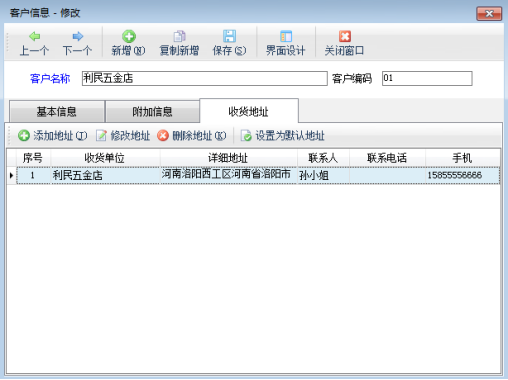Click 修改地址 edit address button
The image size is (508, 380).
[x=123, y=136]
